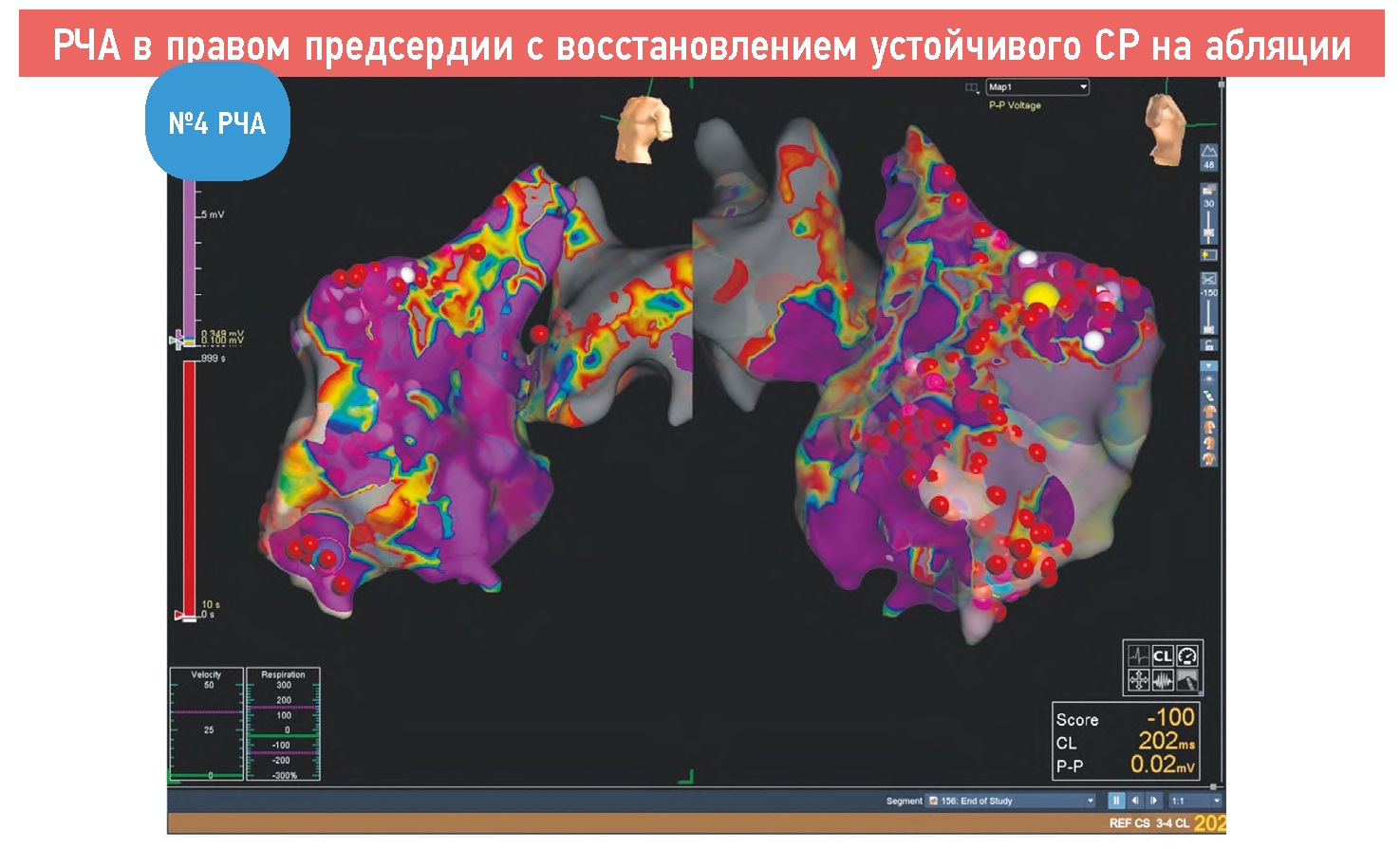Expand the Segment 156: End of Study dropdown
This screenshot has width=1400, height=849.
coord(1090,801)
